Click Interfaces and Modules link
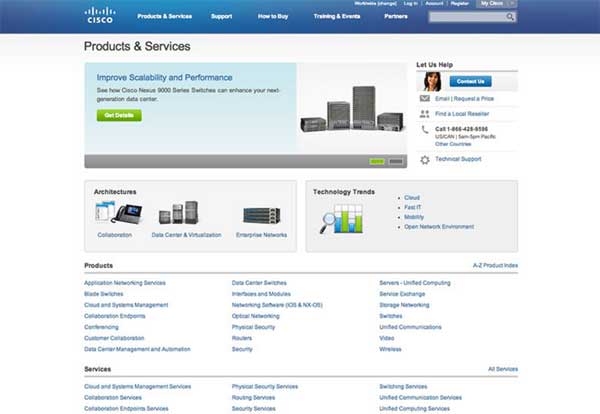 [261, 294]
